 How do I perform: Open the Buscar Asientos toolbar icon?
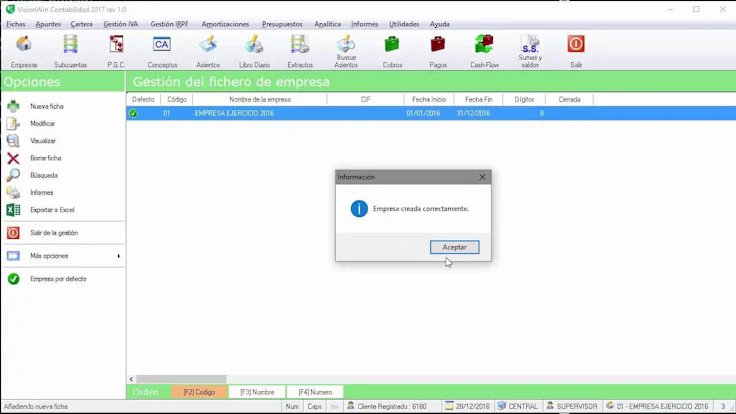pos(346,51)
